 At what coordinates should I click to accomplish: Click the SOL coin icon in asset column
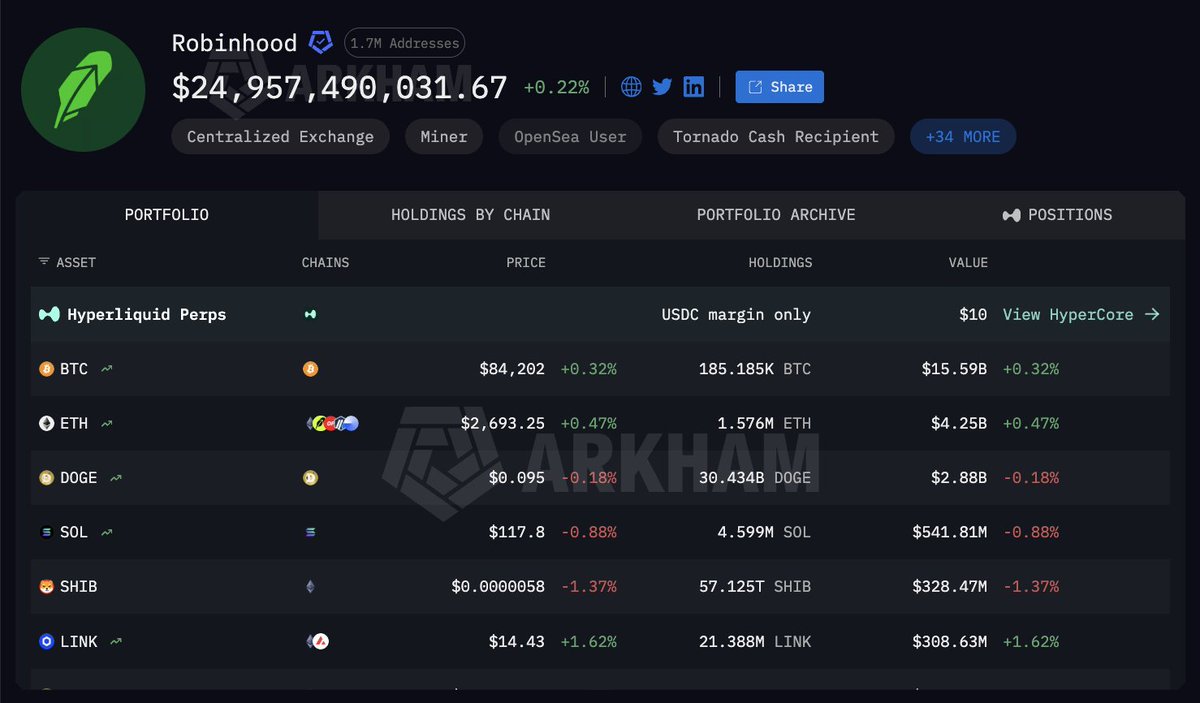pyautogui.click(x=46, y=532)
